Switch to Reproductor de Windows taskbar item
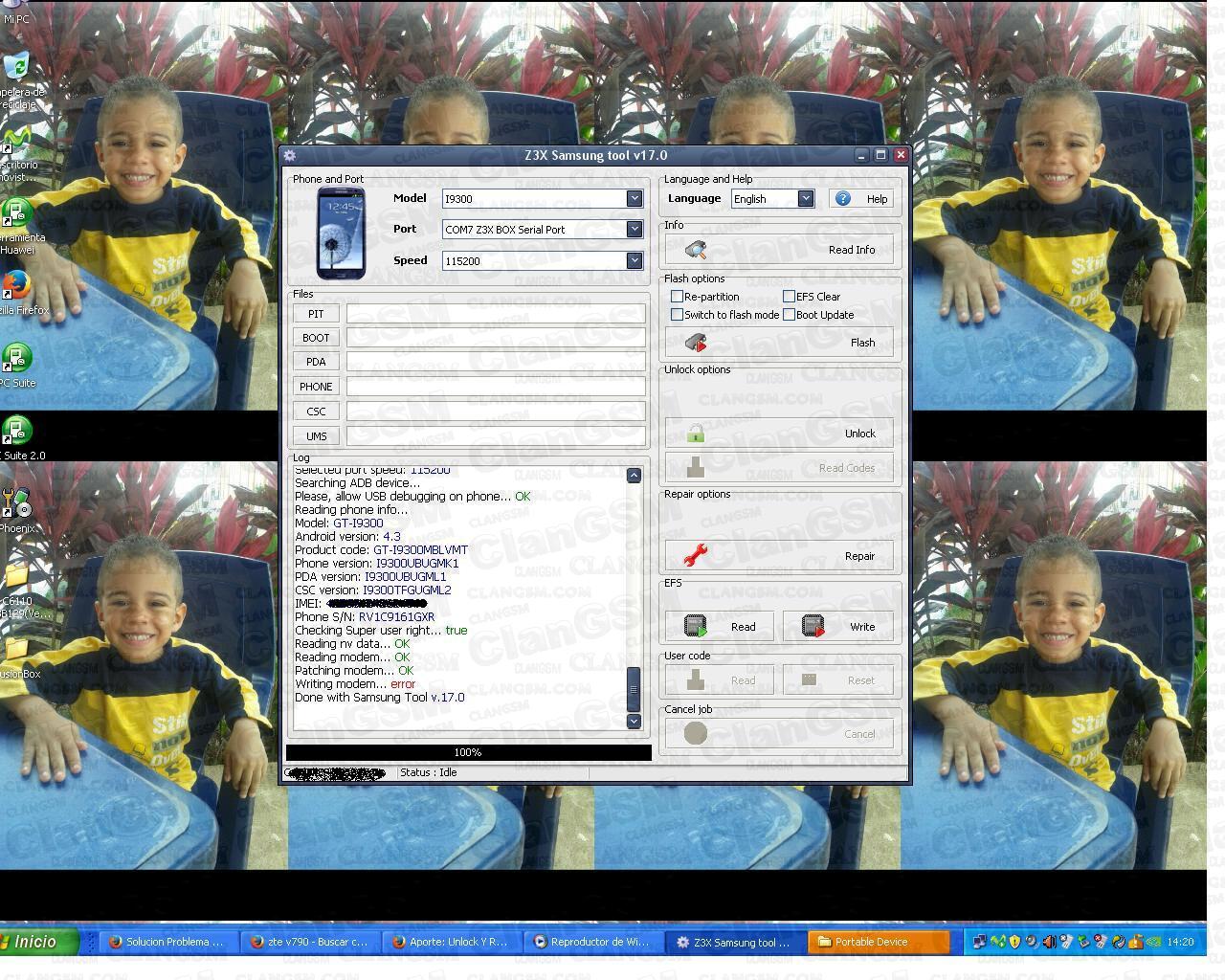Viewport: 1225px width, 980px height. (594, 942)
